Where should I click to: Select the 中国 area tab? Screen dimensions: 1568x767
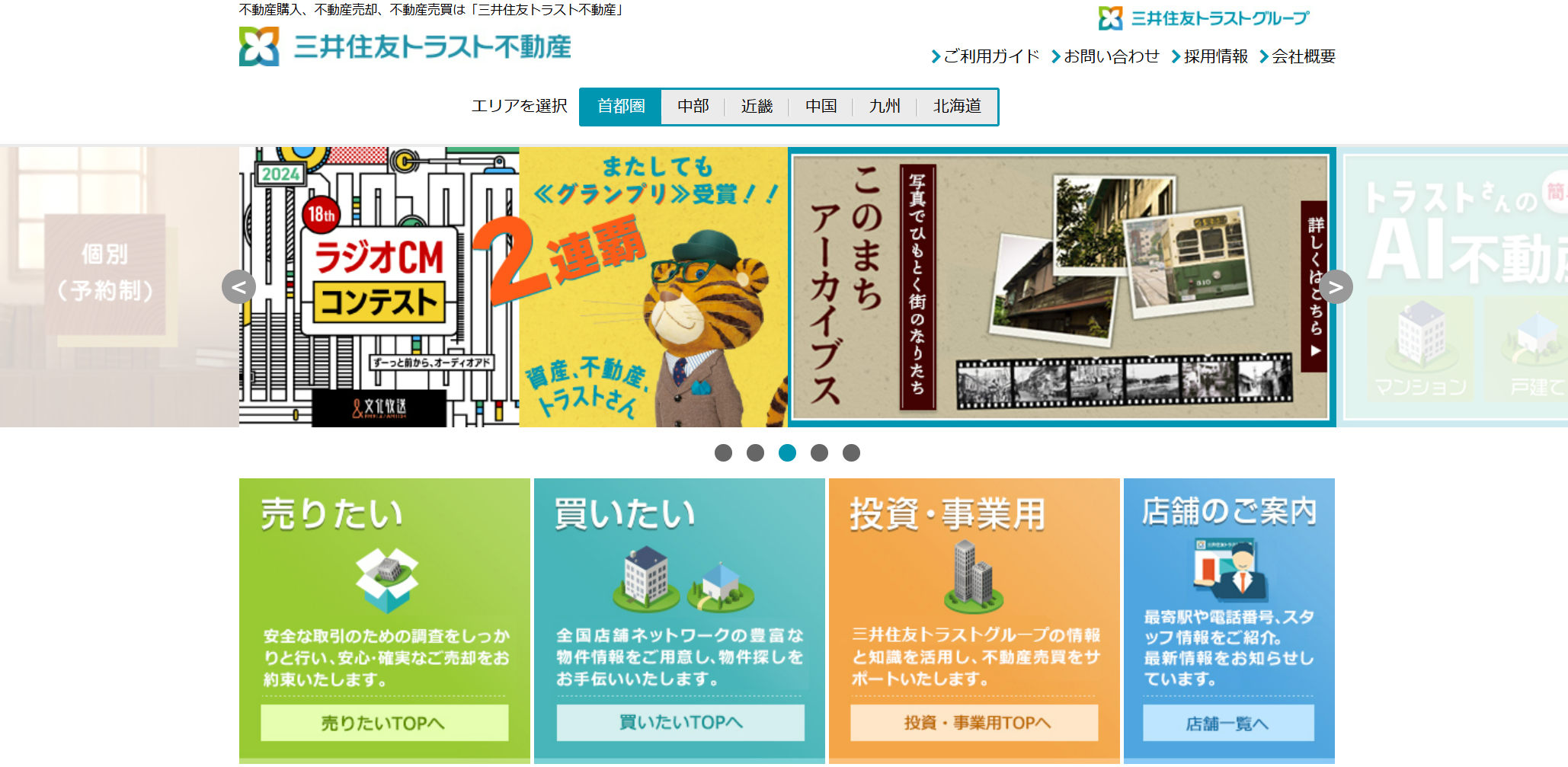tap(821, 107)
